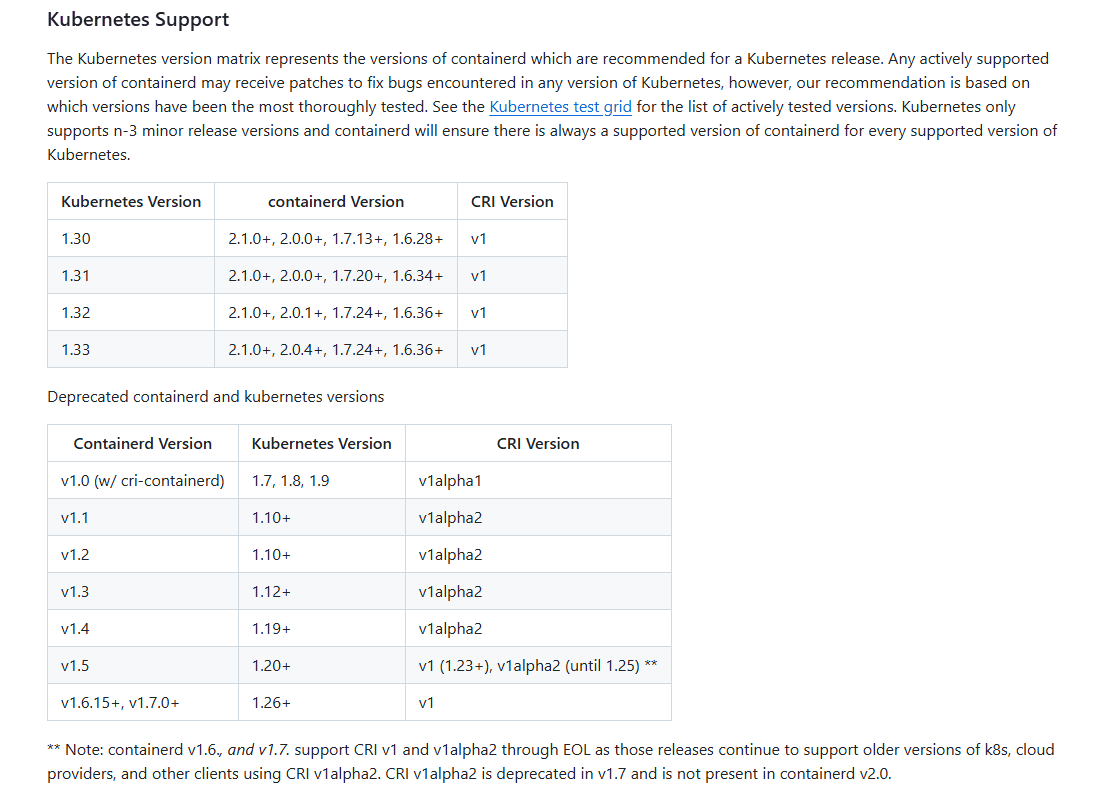The image size is (1116, 794).
Task: Select the v1.0 (w/ cri-containerd) cell
Action: (142, 481)
